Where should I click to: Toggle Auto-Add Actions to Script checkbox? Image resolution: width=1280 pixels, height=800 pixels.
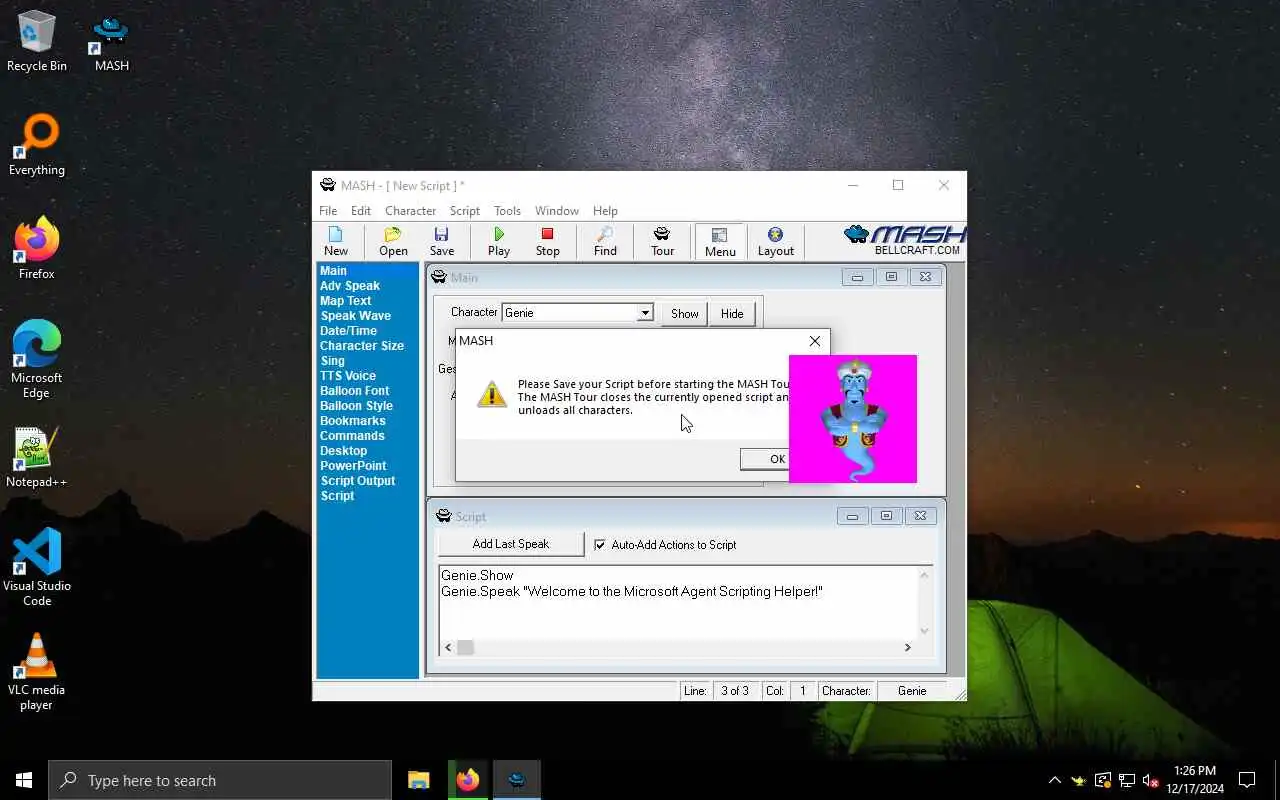(x=600, y=545)
